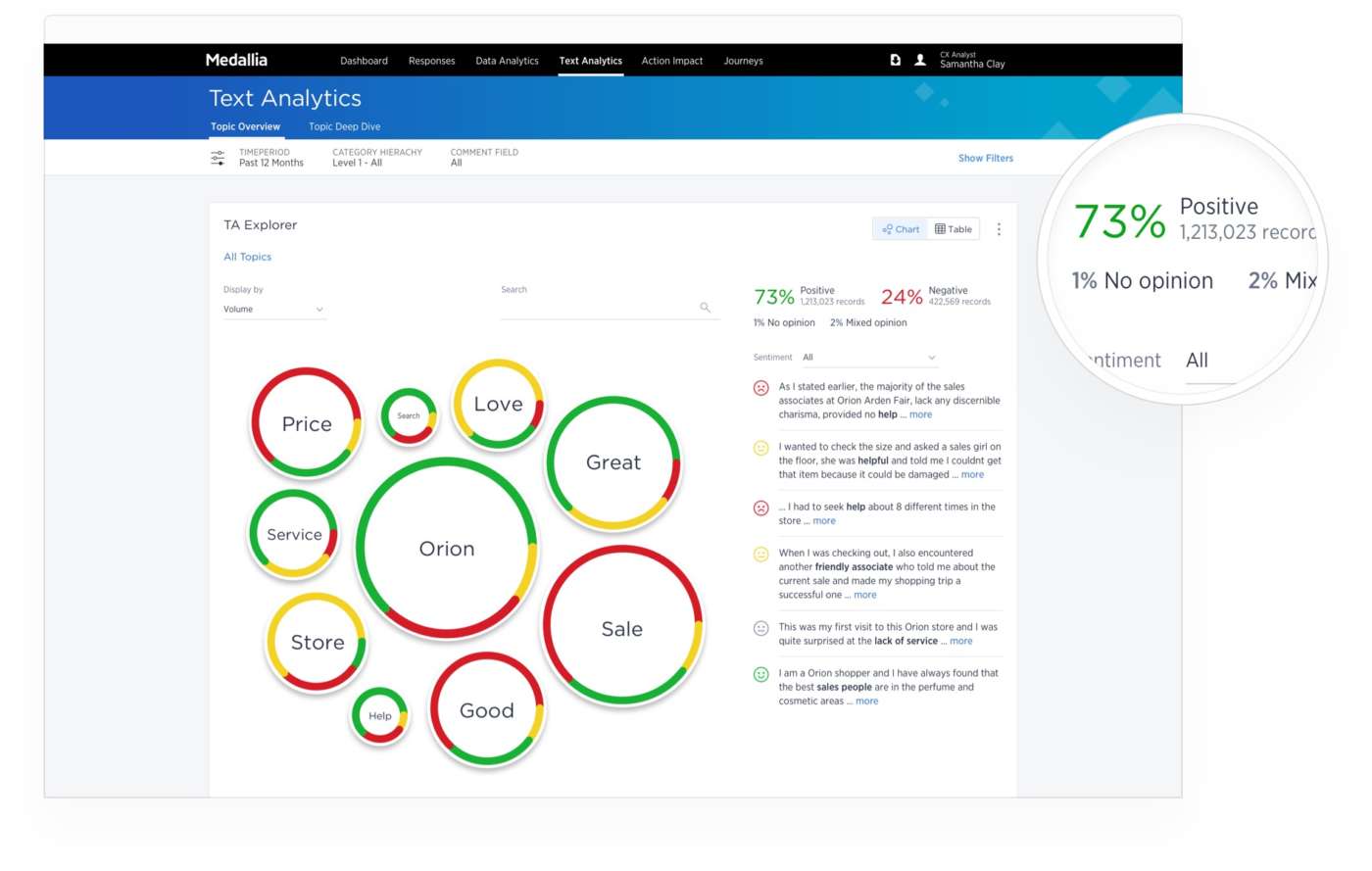Select the small Search topic bubble

pyautogui.click(x=409, y=416)
